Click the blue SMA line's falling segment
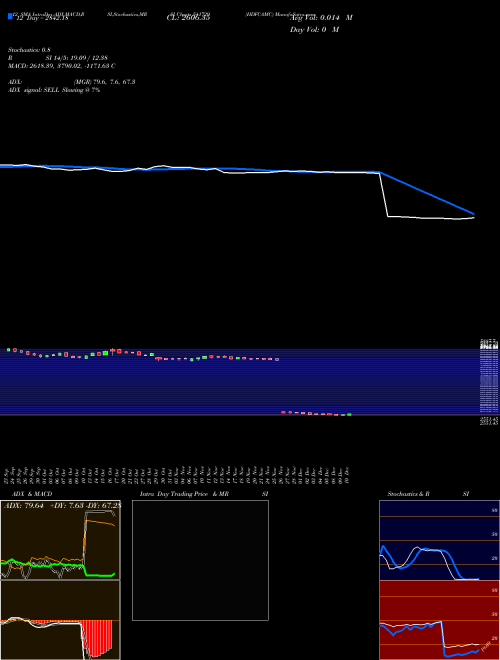The image size is (500, 660). tap(427, 193)
